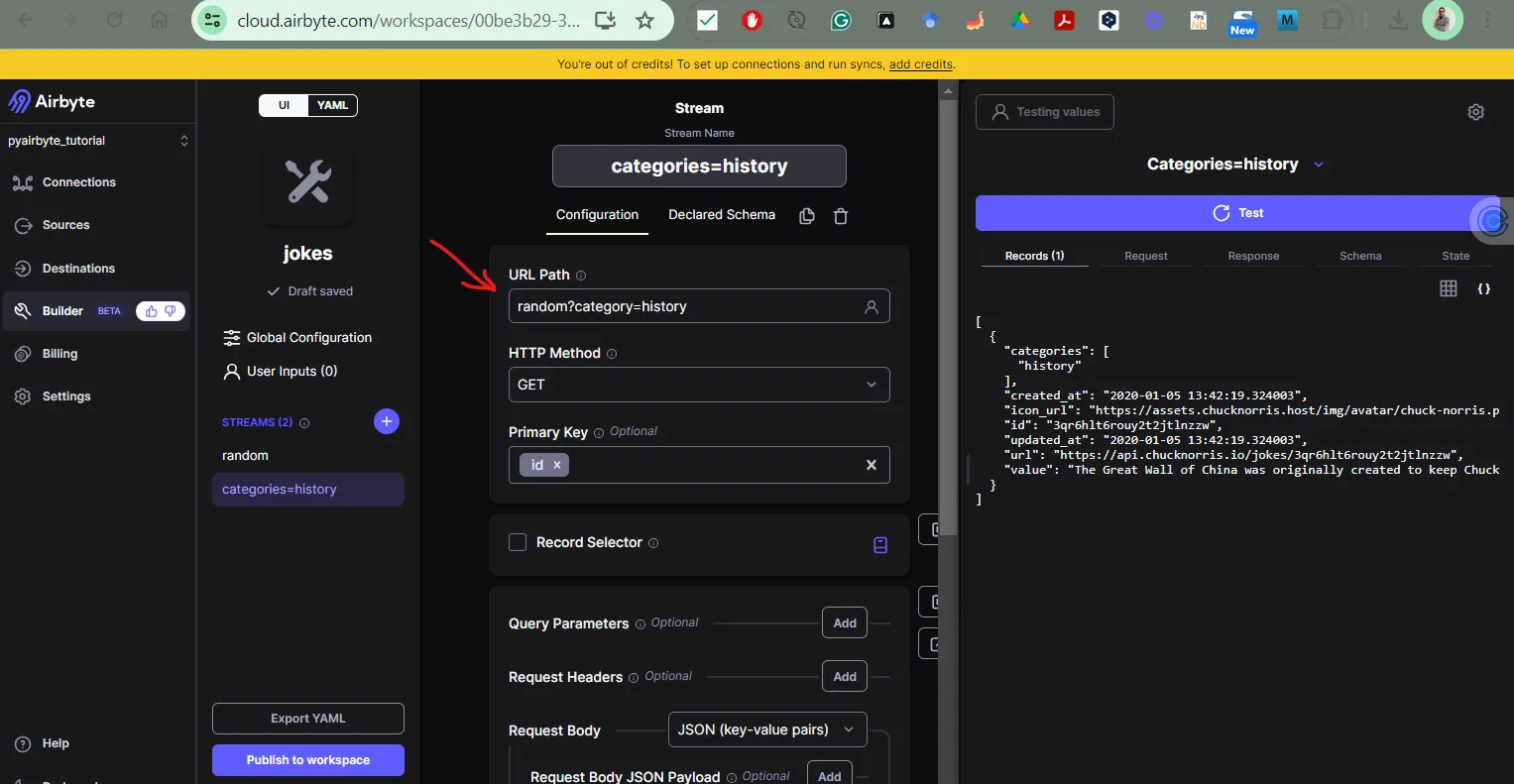Open Global Configuration
1514x784 pixels.
click(x=297, y=338)
